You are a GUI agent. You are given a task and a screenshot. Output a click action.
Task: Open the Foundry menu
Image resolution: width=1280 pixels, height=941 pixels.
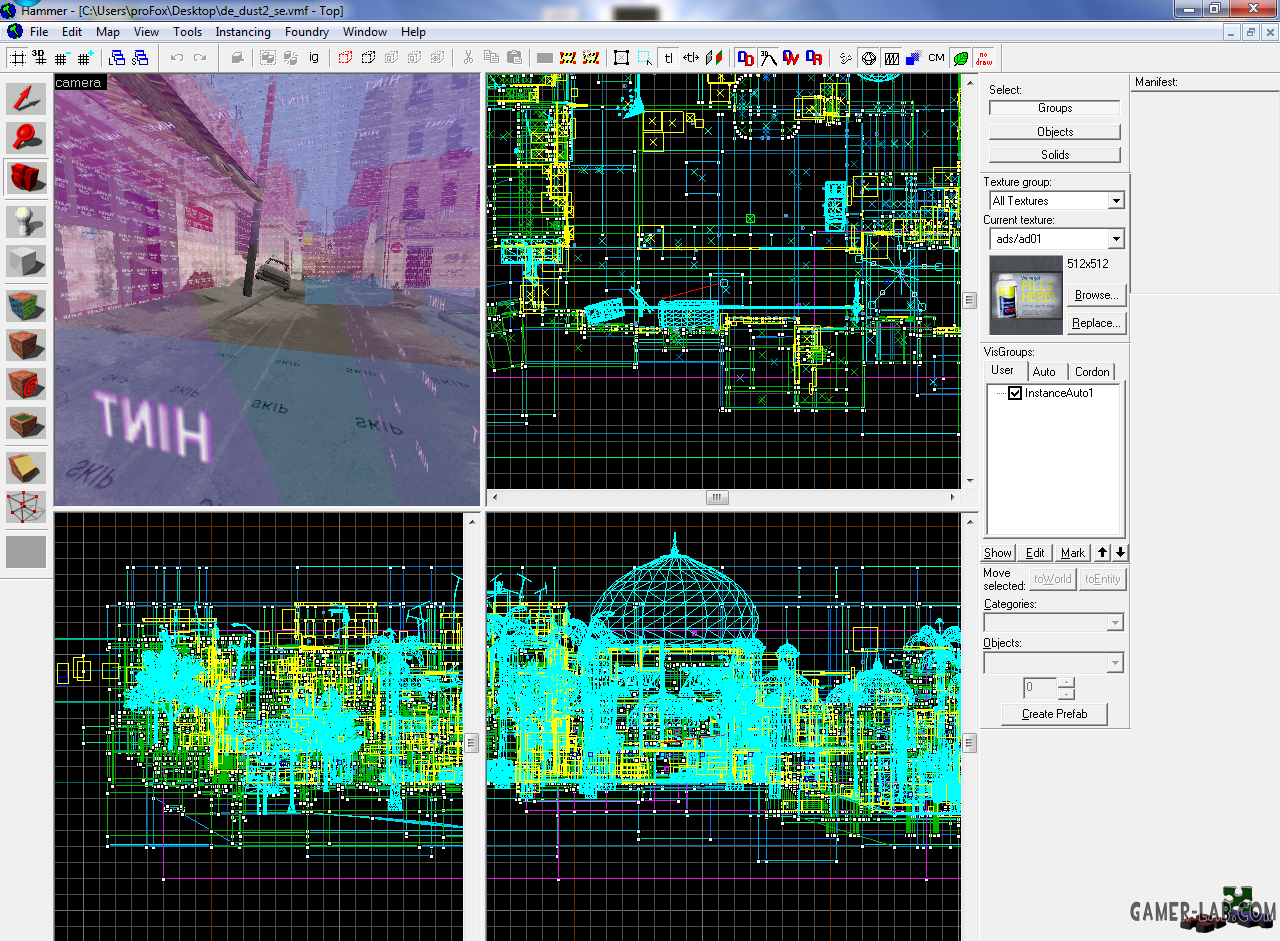click(x=307, y=32)
